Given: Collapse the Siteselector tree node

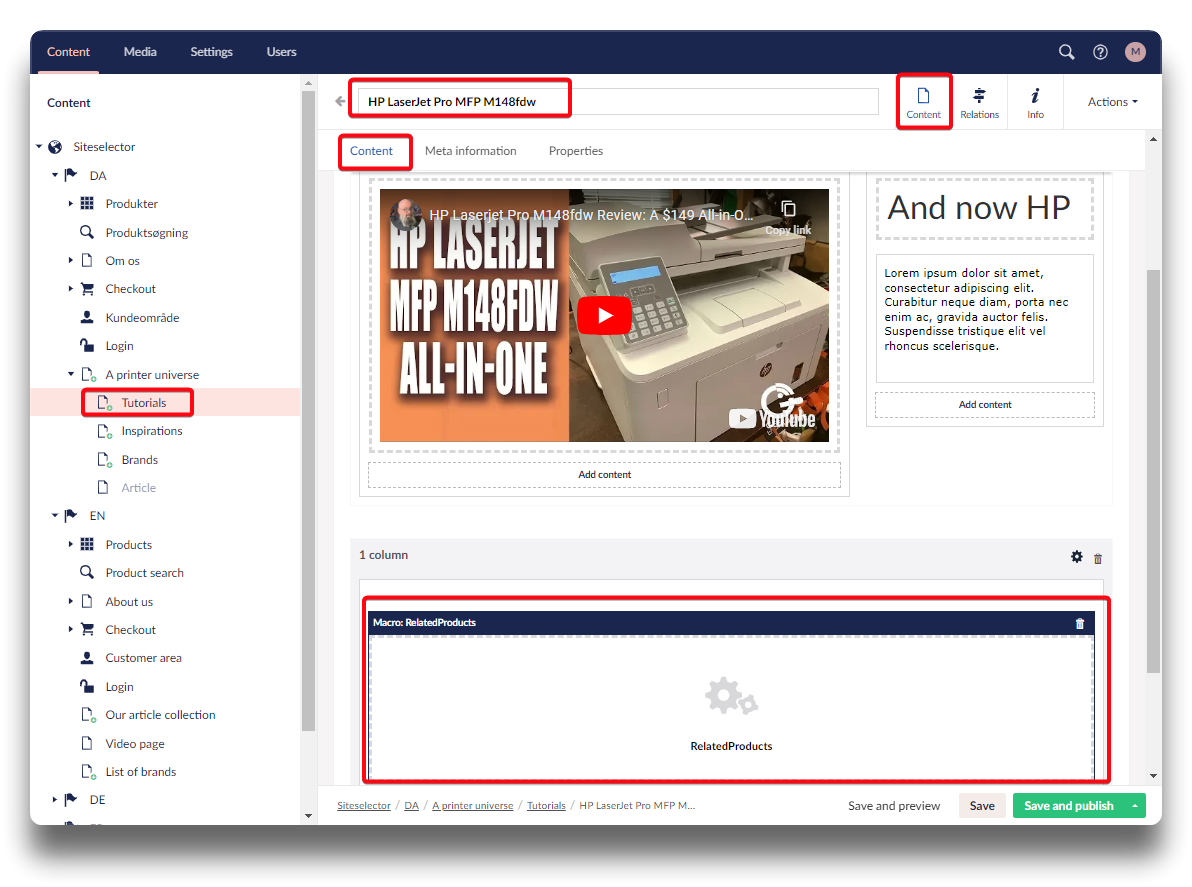Looking at the screenshot, I should (x=39, y=147).
